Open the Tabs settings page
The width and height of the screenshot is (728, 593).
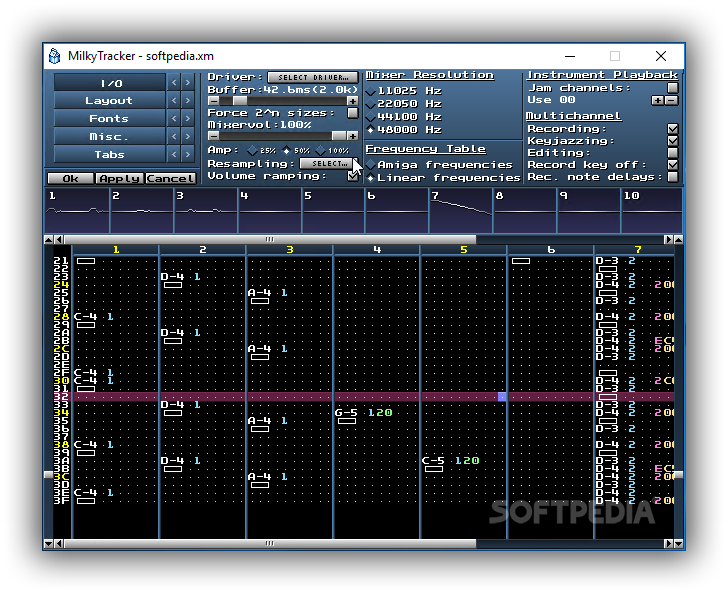tap(110, 154)
